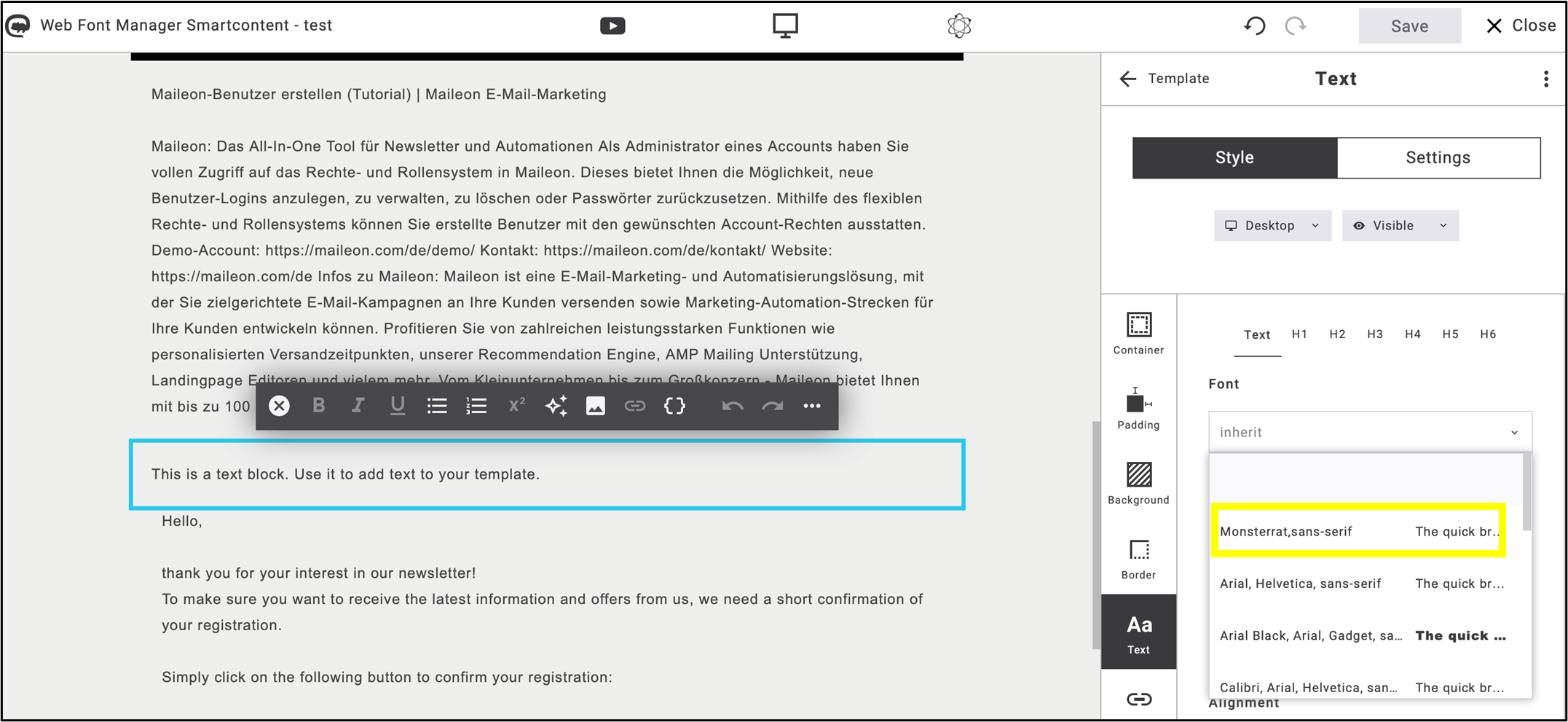This screenshot has height=722, width=1568.
Task: Go back to Template panel
Action: pyautogui.click(x=1164, y=79)
